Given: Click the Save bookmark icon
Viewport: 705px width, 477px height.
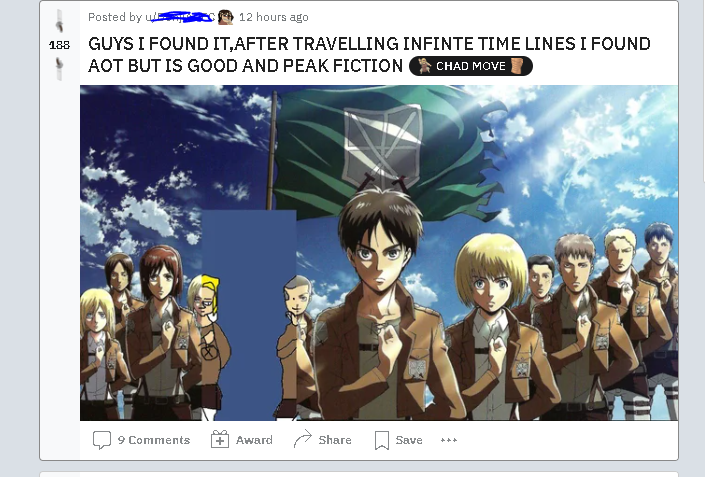Looking at the screenshot, I should [x=382, y=440].
